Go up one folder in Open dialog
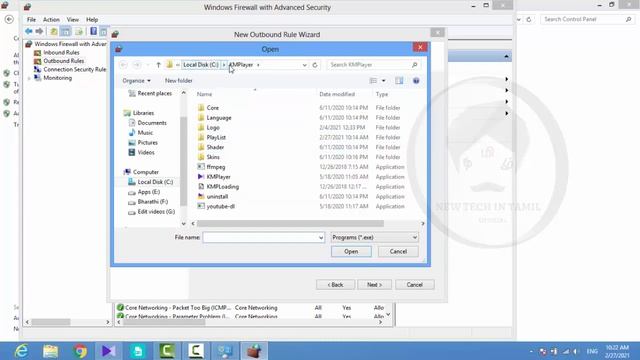 158,65
